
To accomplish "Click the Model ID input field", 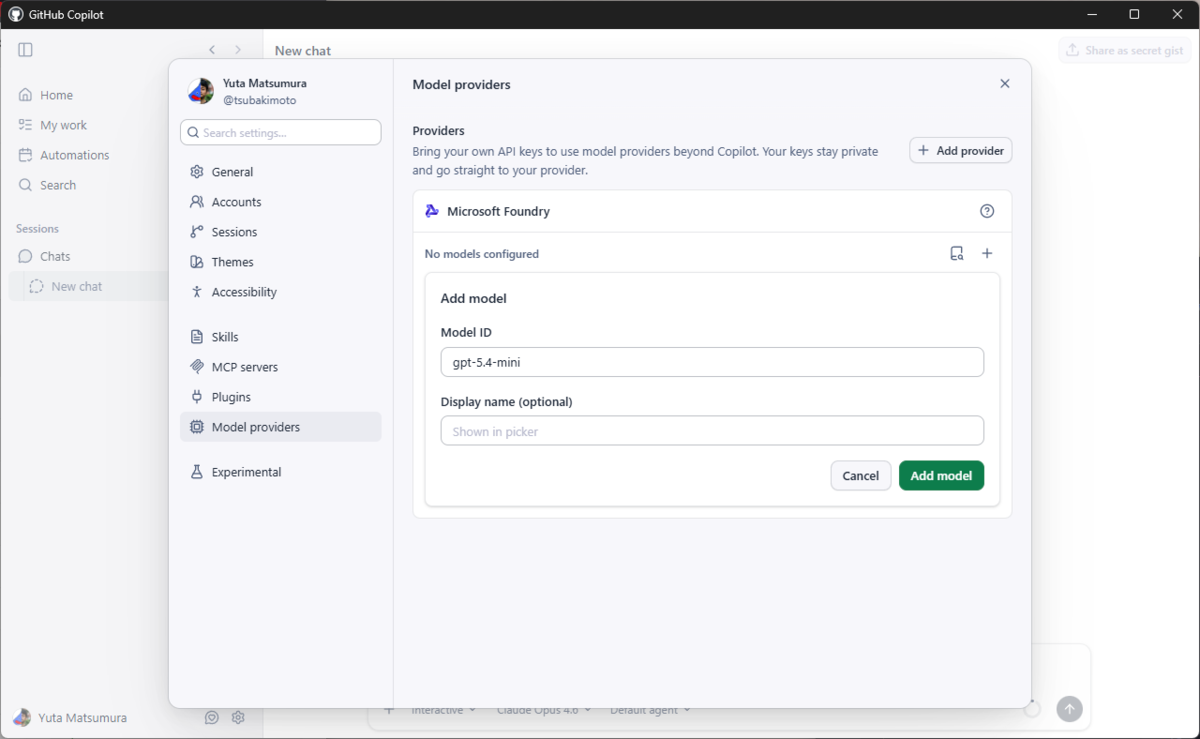I will coord(712,362).
